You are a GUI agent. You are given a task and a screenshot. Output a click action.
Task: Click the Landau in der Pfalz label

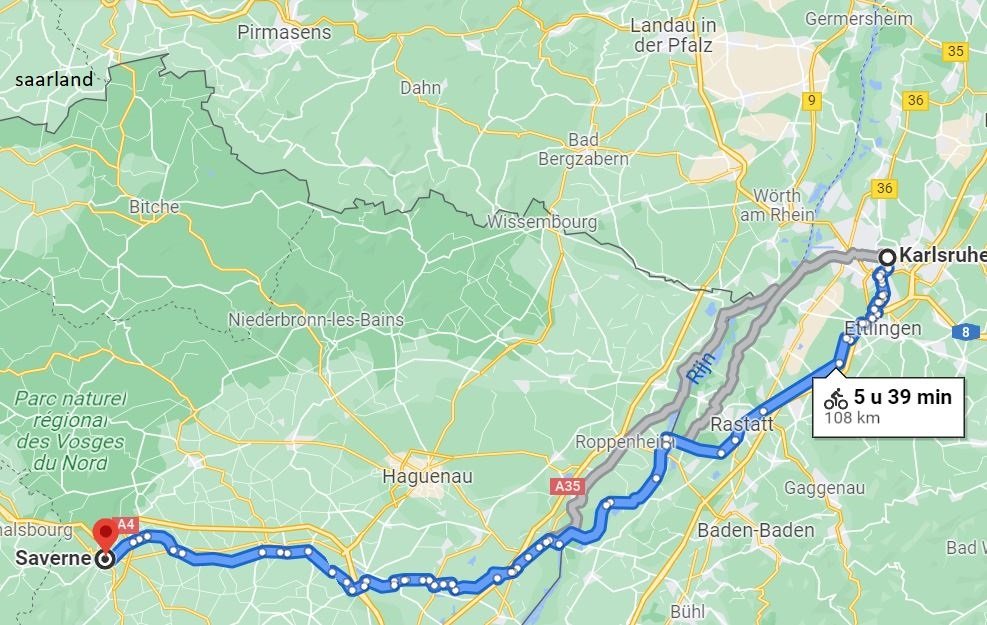click(673, 35)
